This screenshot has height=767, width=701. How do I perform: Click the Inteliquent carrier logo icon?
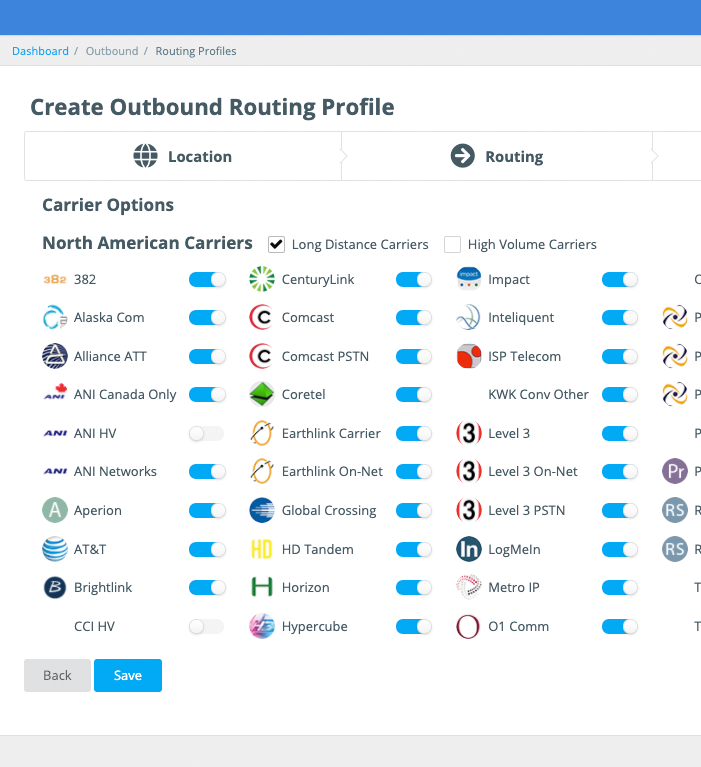(x=468, y=318)
